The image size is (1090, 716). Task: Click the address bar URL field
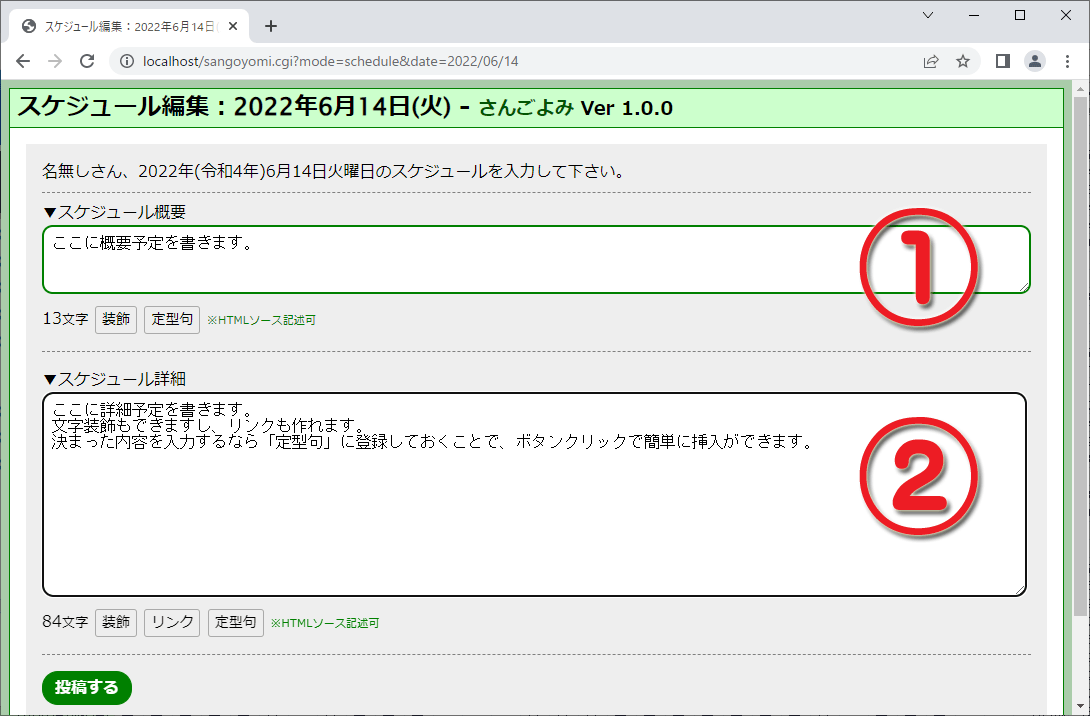330,61
